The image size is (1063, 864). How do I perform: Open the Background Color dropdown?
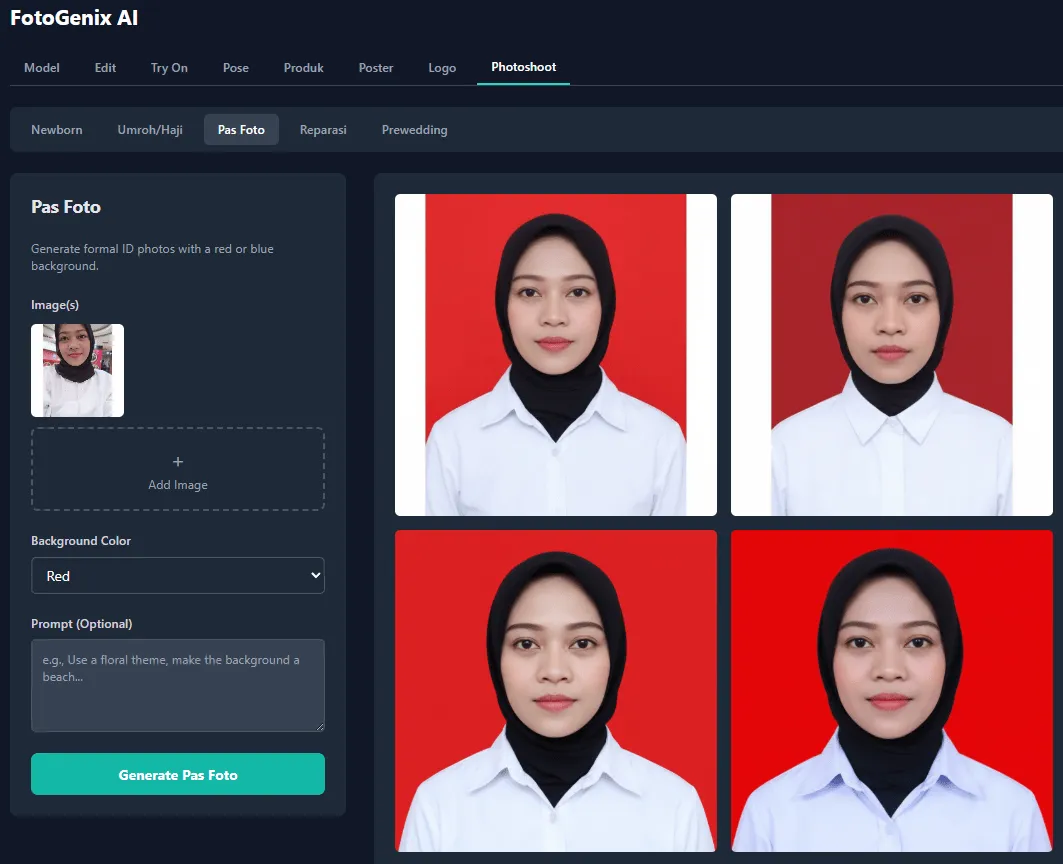(178, 576)
